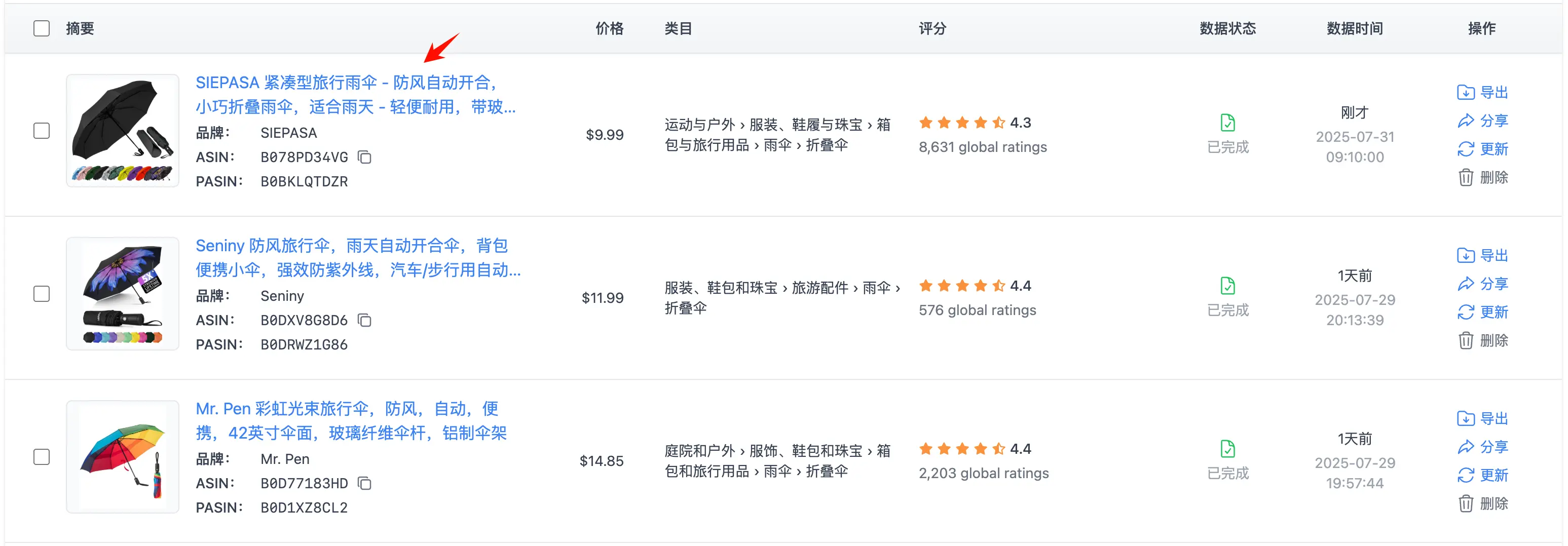Image resolution: width=1568 pixels, height=546 pixels.
Task: Check the SIEPASA umbrella row checkbox
Action: tap(42, 131)
